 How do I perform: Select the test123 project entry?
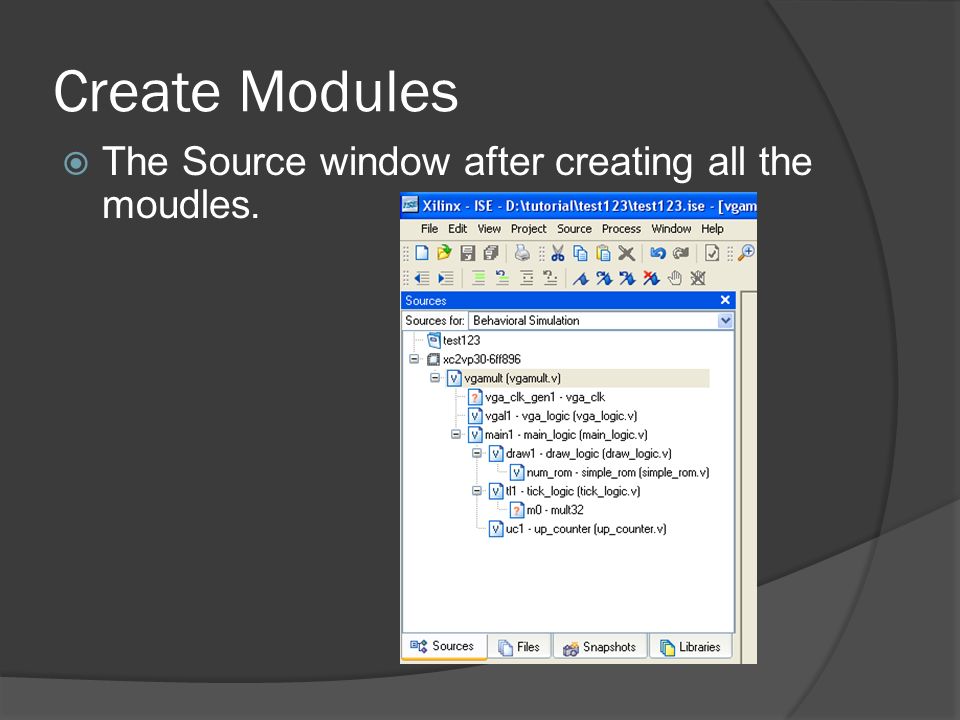(454, 340)
